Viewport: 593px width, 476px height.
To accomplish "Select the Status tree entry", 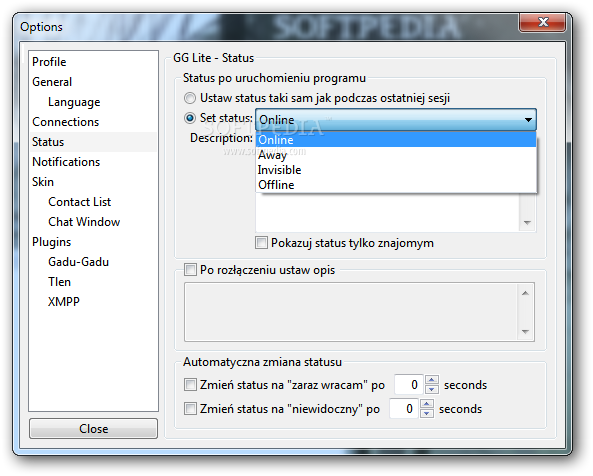I will coord(93,142).
